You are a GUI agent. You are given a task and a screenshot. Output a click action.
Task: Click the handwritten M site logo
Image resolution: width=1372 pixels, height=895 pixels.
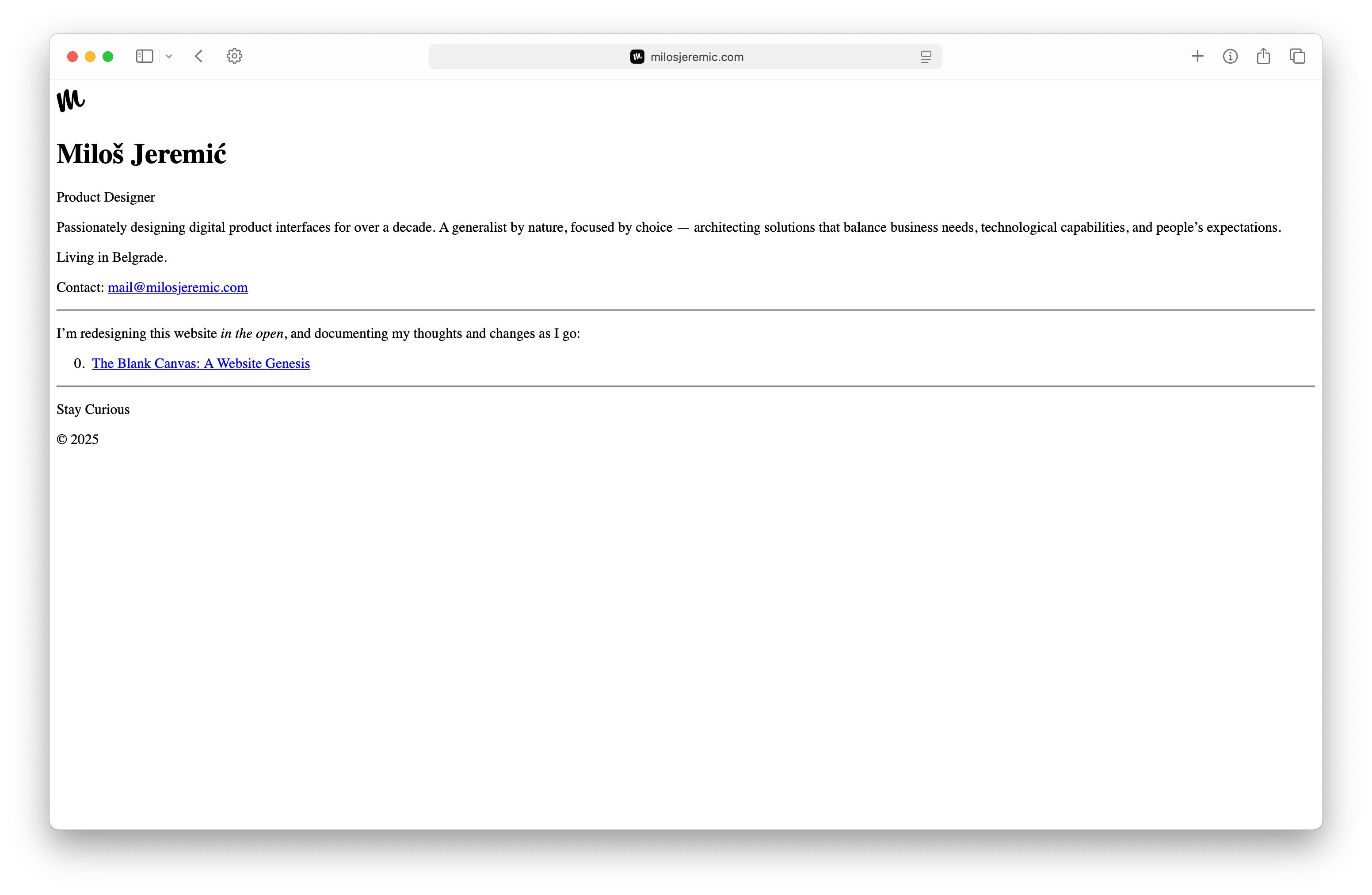(x=70, y=100)
